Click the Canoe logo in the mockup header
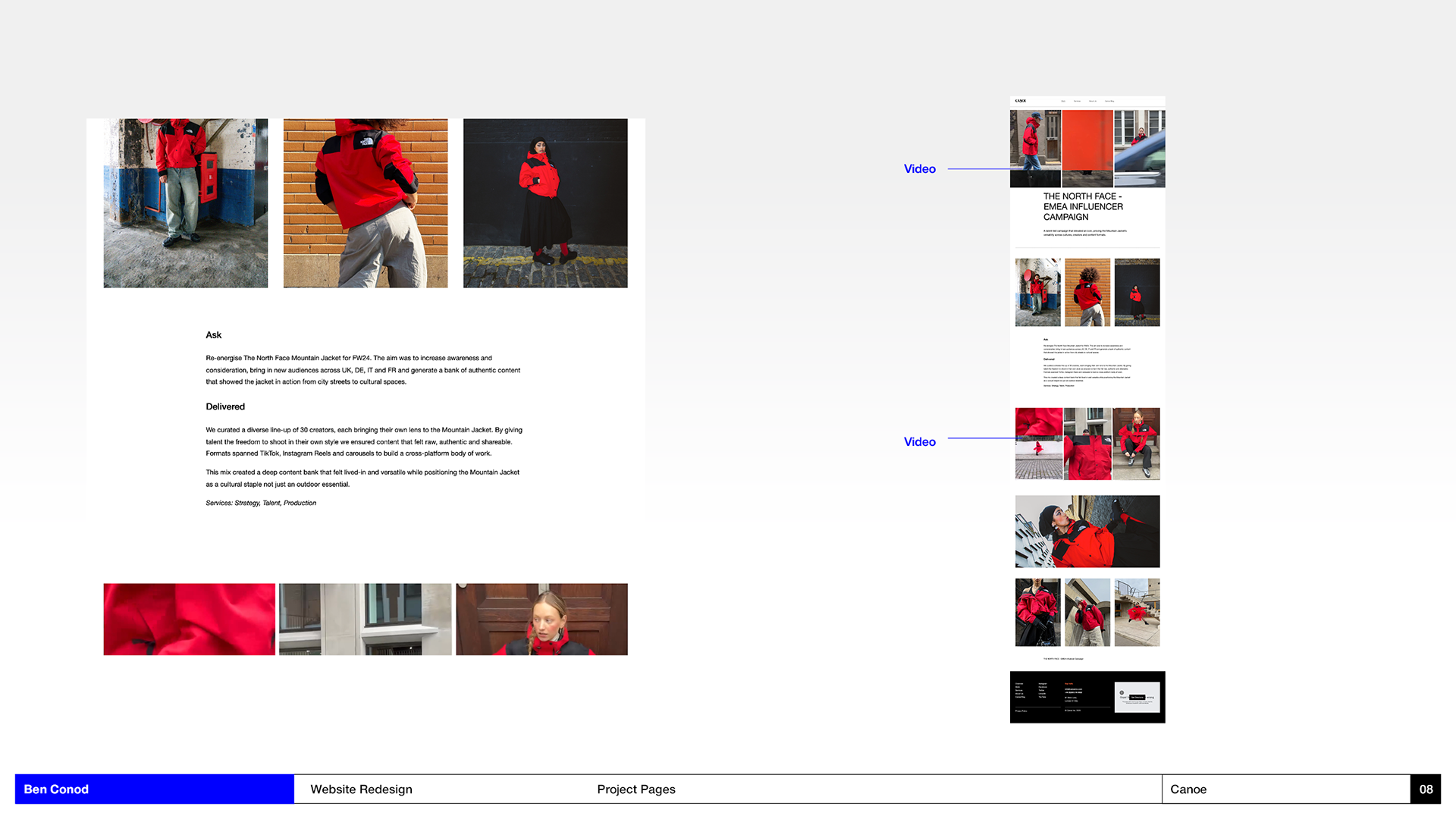 pos(1021,101)
